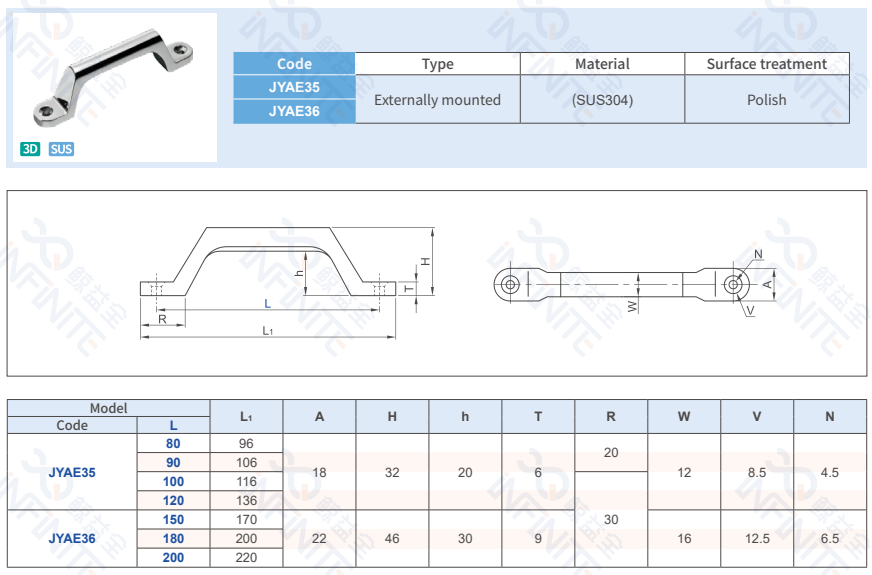Screen dimensions: 872x575
Task: Click the Polish surface treatment cell
Action: point(766,100)
